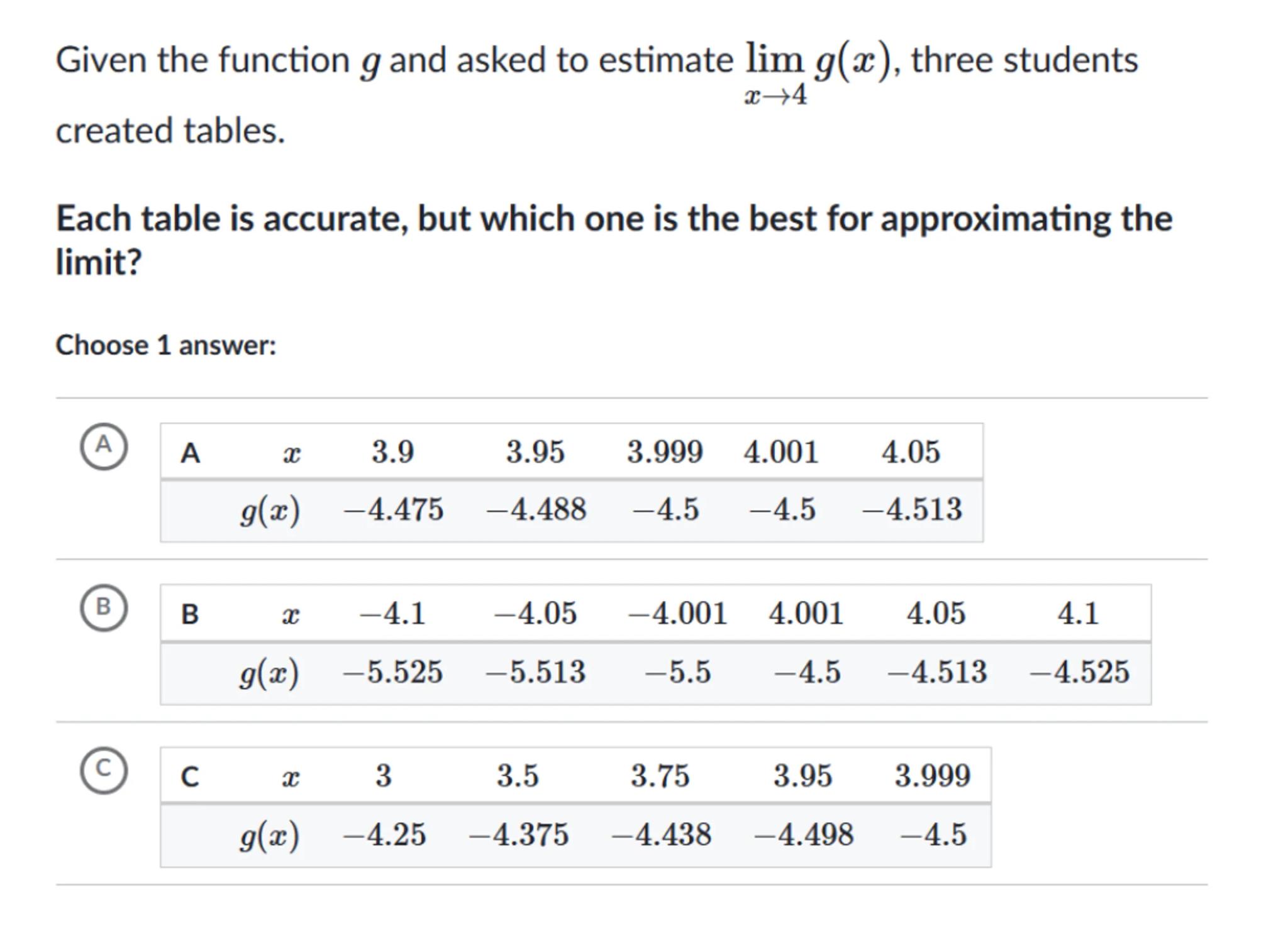This screenshot has width=1288, height=933.
Task: Click the −4.475 value in table A
Action: (393, 509)
